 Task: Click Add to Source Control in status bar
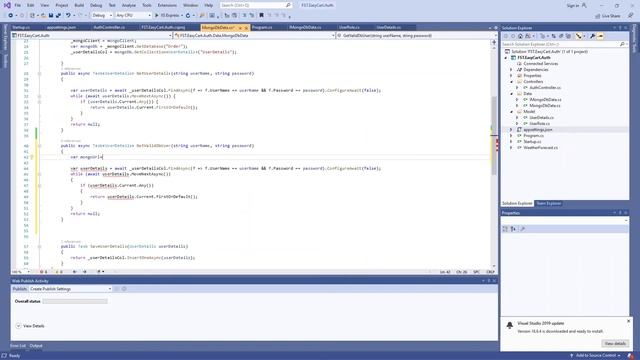coord(595,356)
